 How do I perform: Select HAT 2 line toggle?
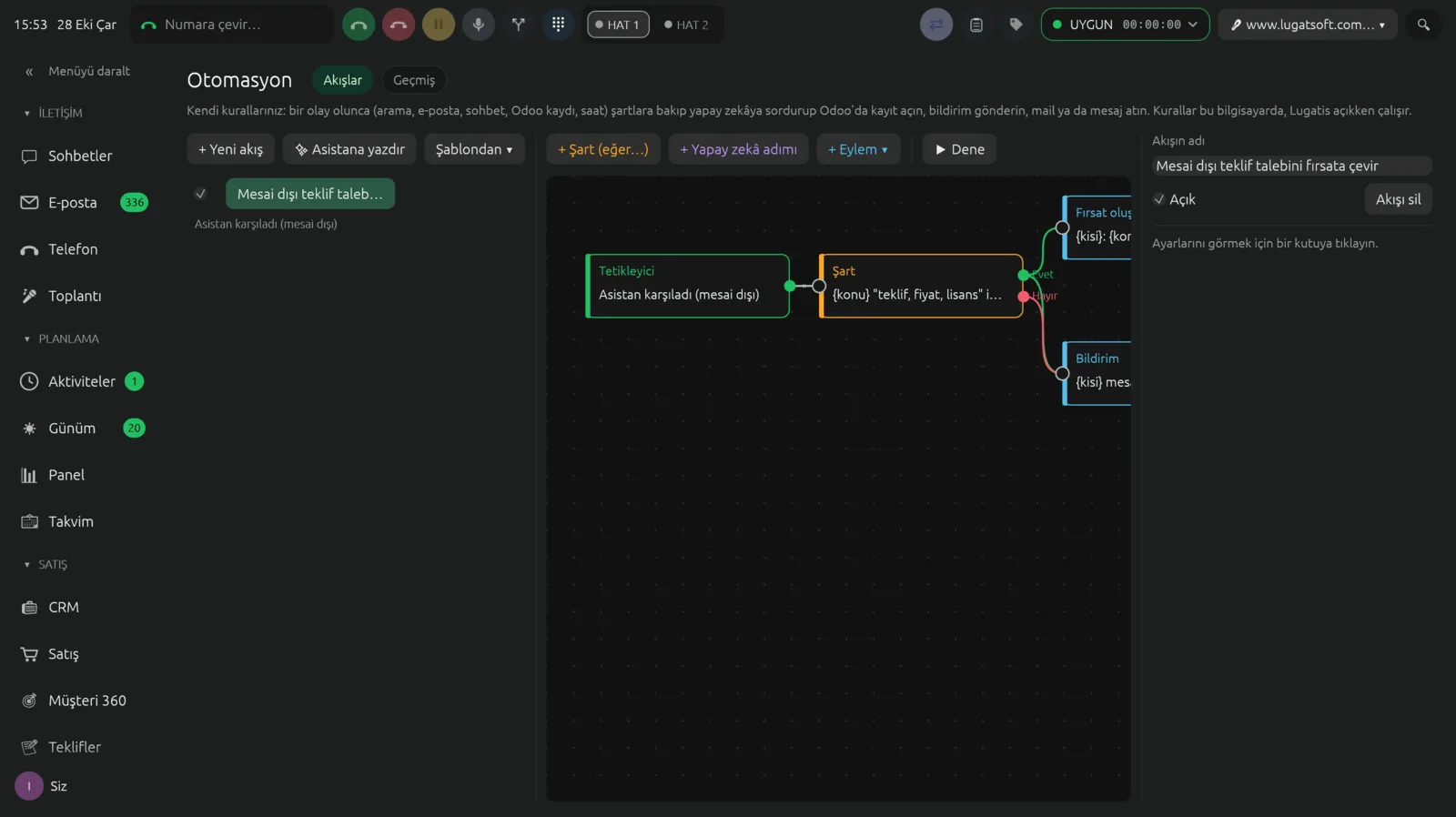click(686, 25)
